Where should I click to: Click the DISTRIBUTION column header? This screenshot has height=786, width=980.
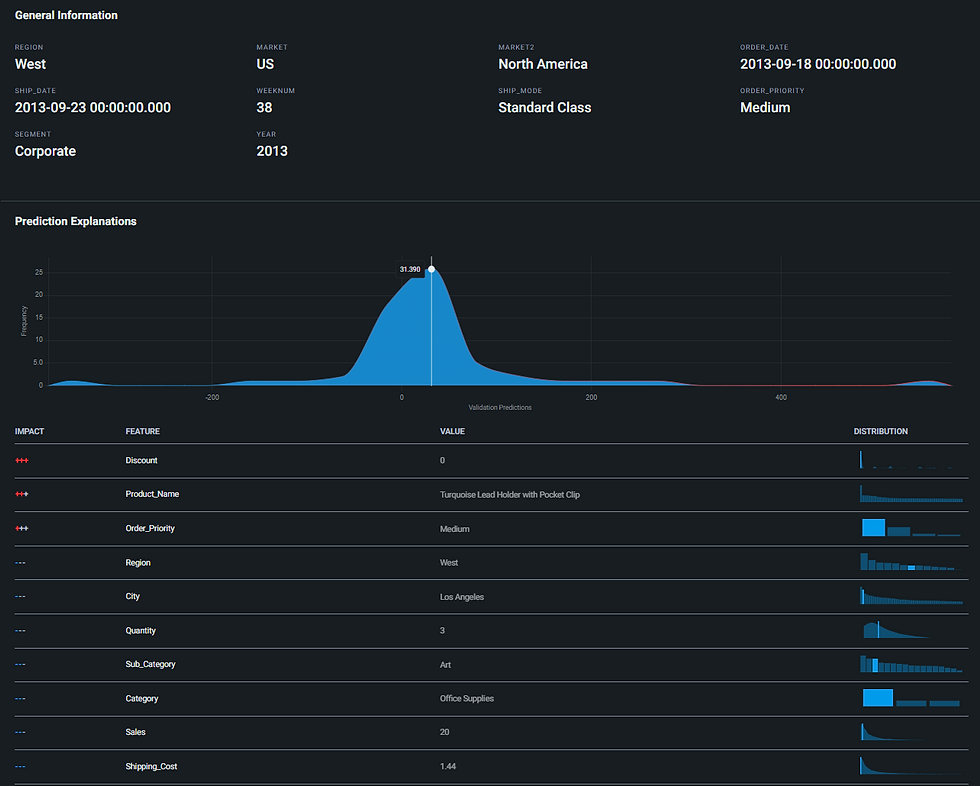coord(881,432)
